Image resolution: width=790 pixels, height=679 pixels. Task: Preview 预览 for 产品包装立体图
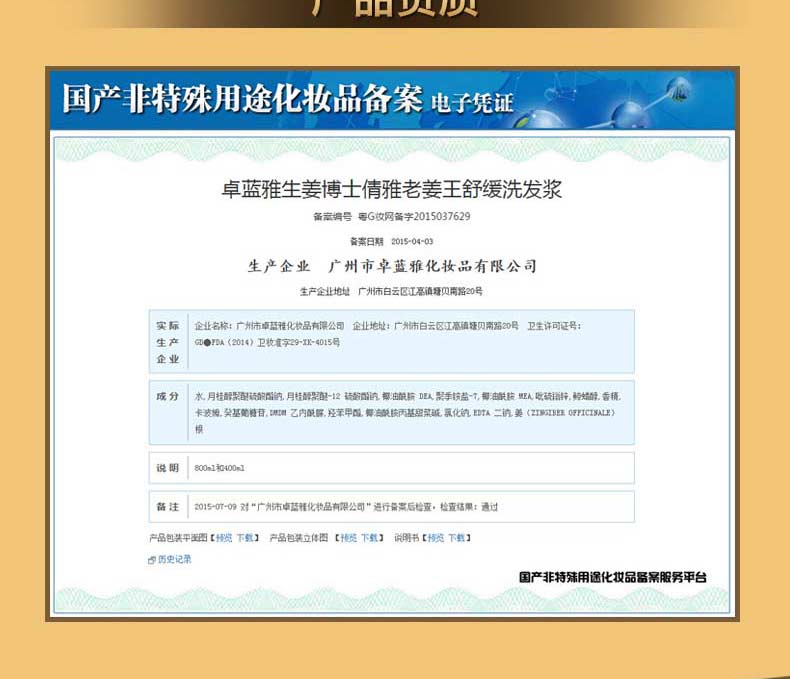[349, 538]
